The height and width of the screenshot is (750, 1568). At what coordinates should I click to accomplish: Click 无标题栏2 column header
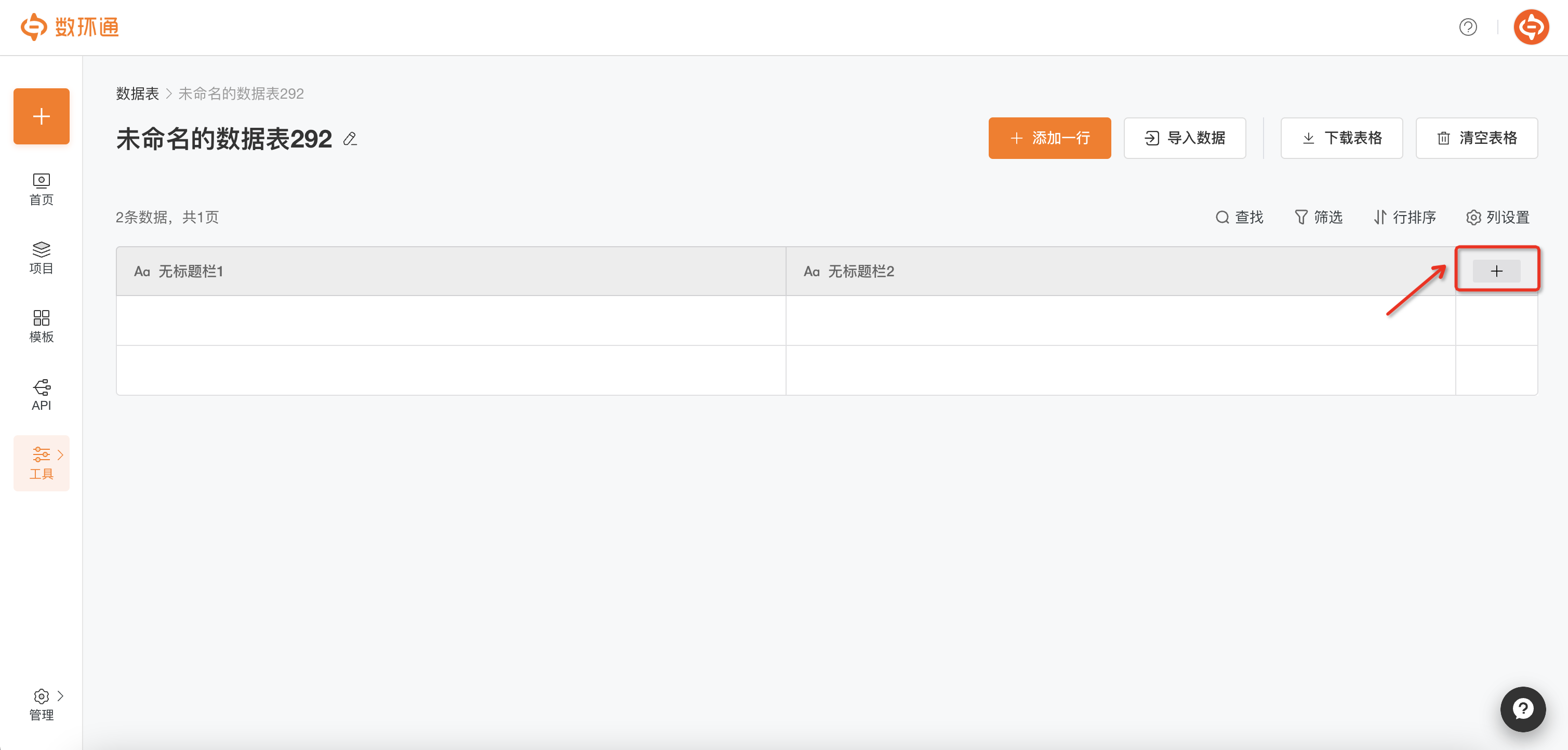1121,271
